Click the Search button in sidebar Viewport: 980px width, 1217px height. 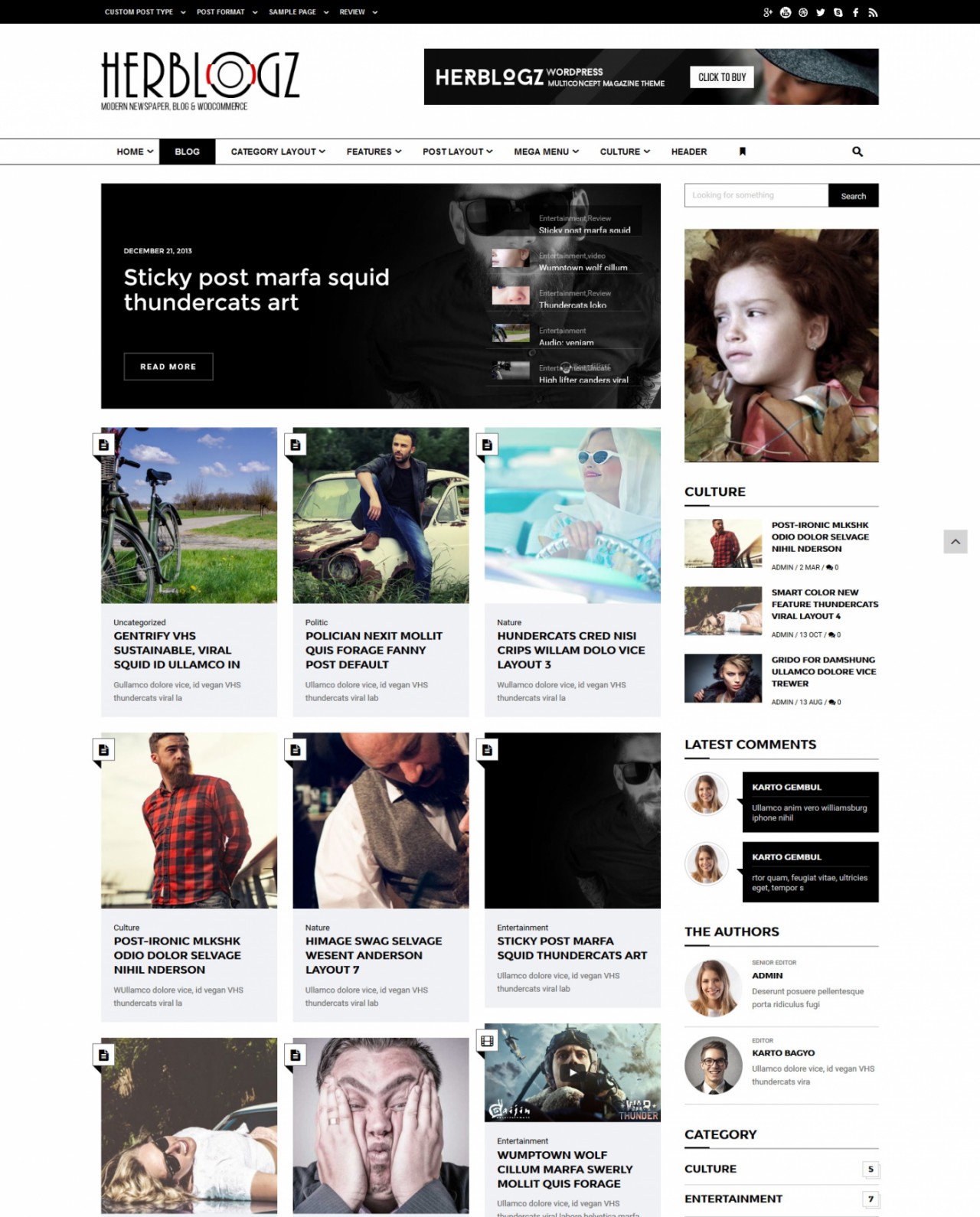click(x=853, y=196)
